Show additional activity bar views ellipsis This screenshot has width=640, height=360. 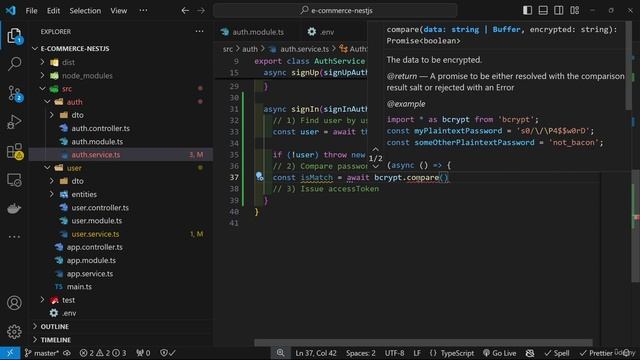(14, 236)
